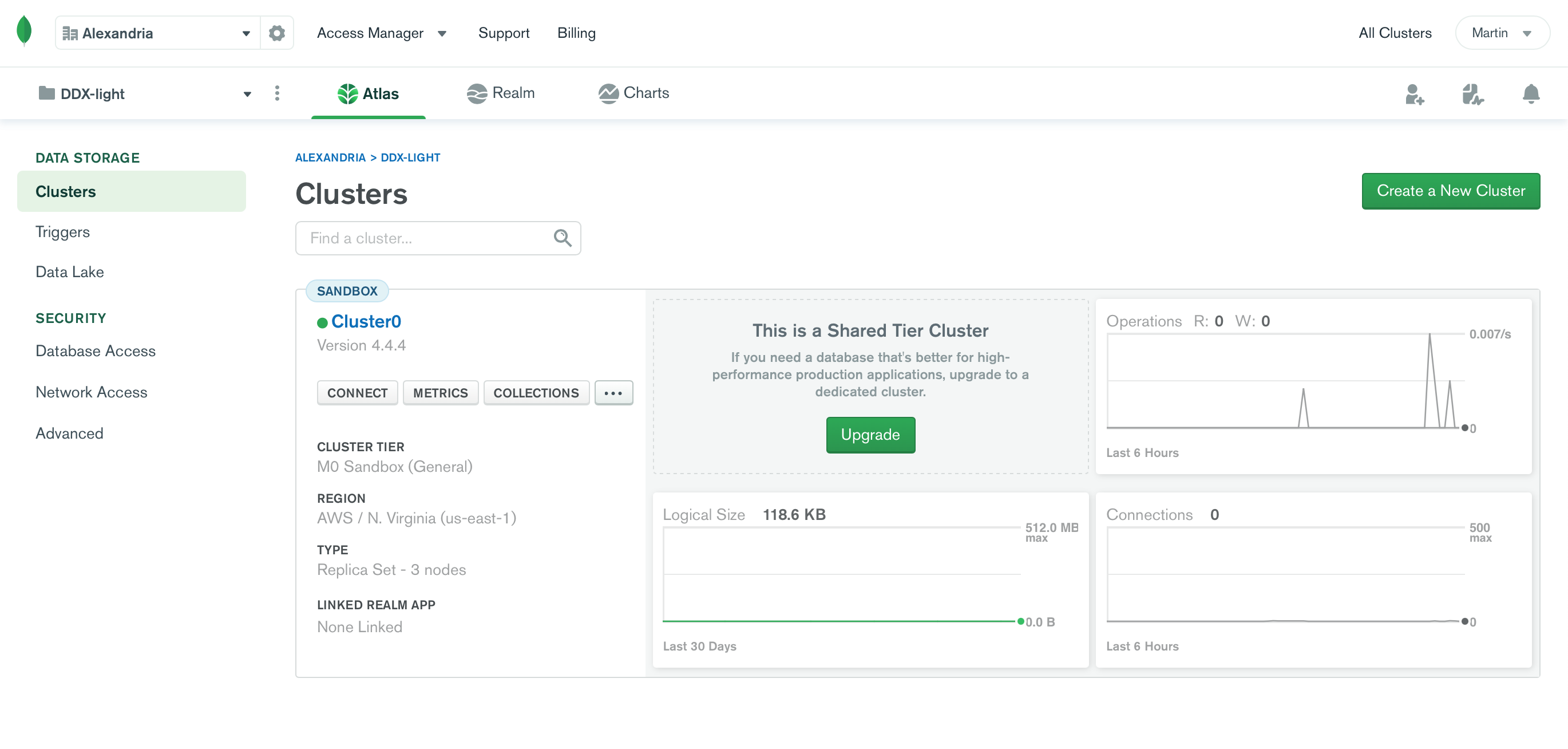Click the CONNECT button
The image size is (1568, 749).
coord(357,393)
